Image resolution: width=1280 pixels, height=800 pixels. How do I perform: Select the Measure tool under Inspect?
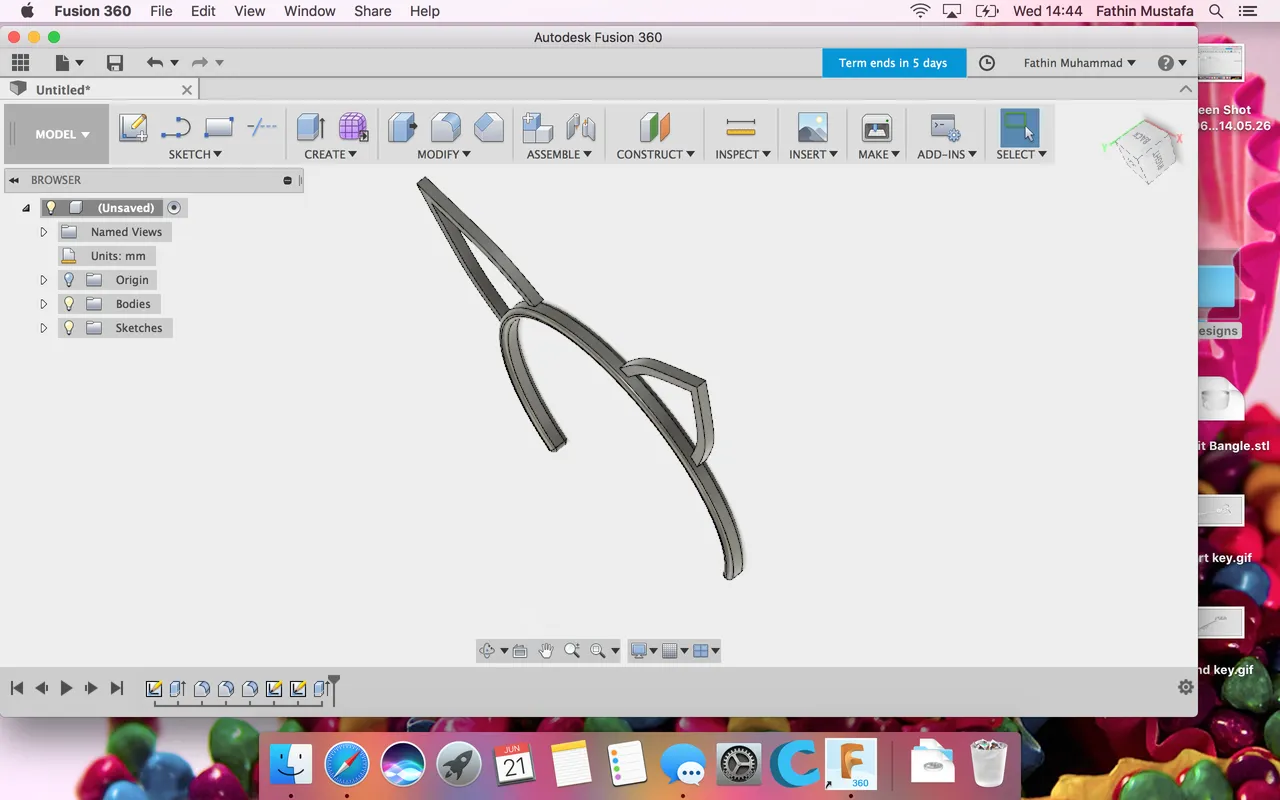[x=741, y=127]
